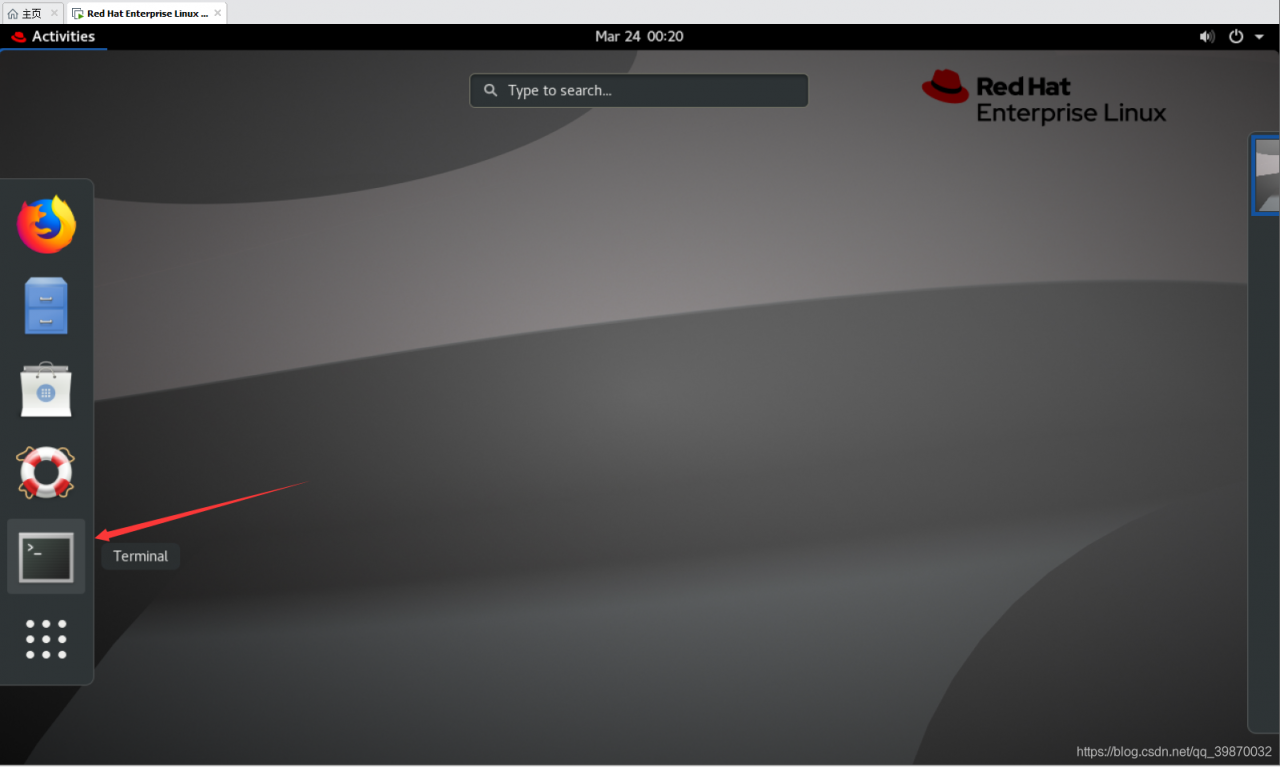Close the Red Hat Enterprise Linux tab
The height and width of the screenshot is (767, 1280).
coord(218,13)
